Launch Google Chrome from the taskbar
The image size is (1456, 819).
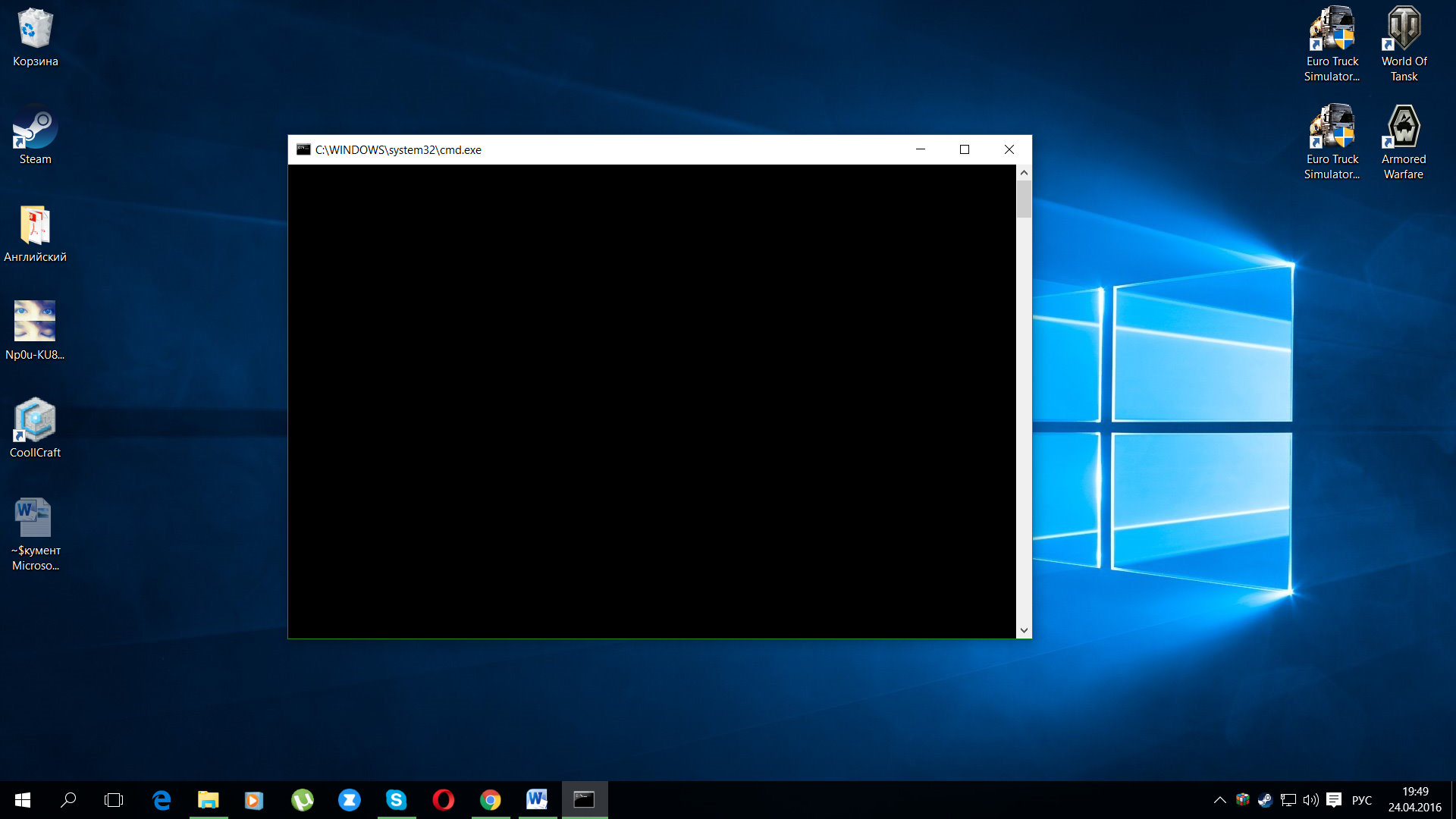pyautogui.click(x=491, y=800)
